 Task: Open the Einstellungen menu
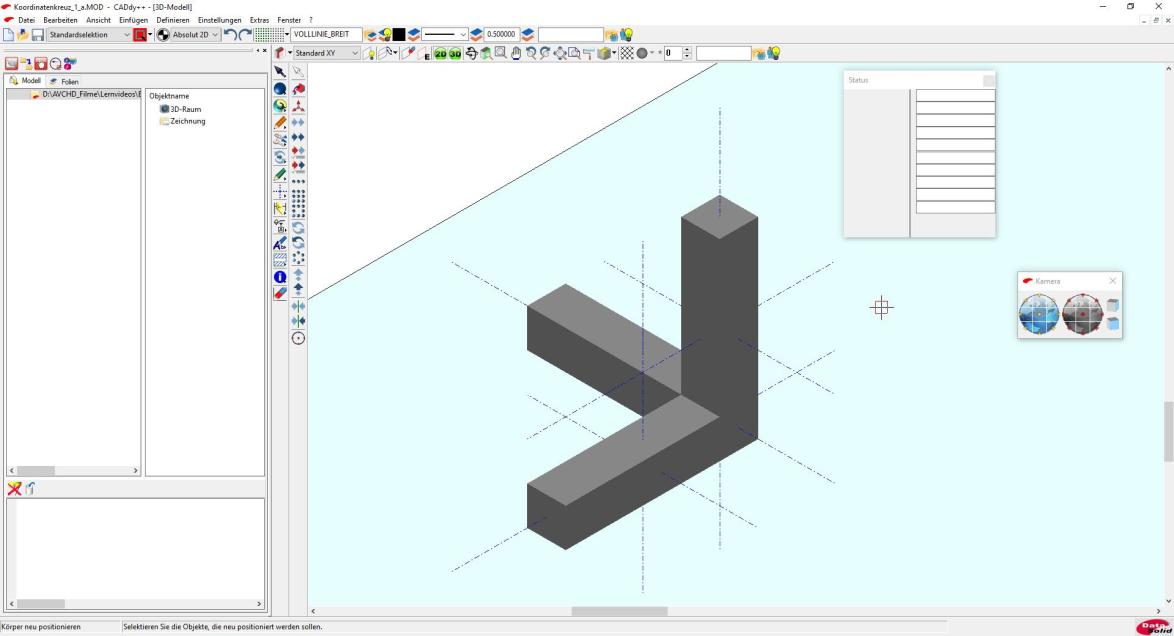point(219,20)
